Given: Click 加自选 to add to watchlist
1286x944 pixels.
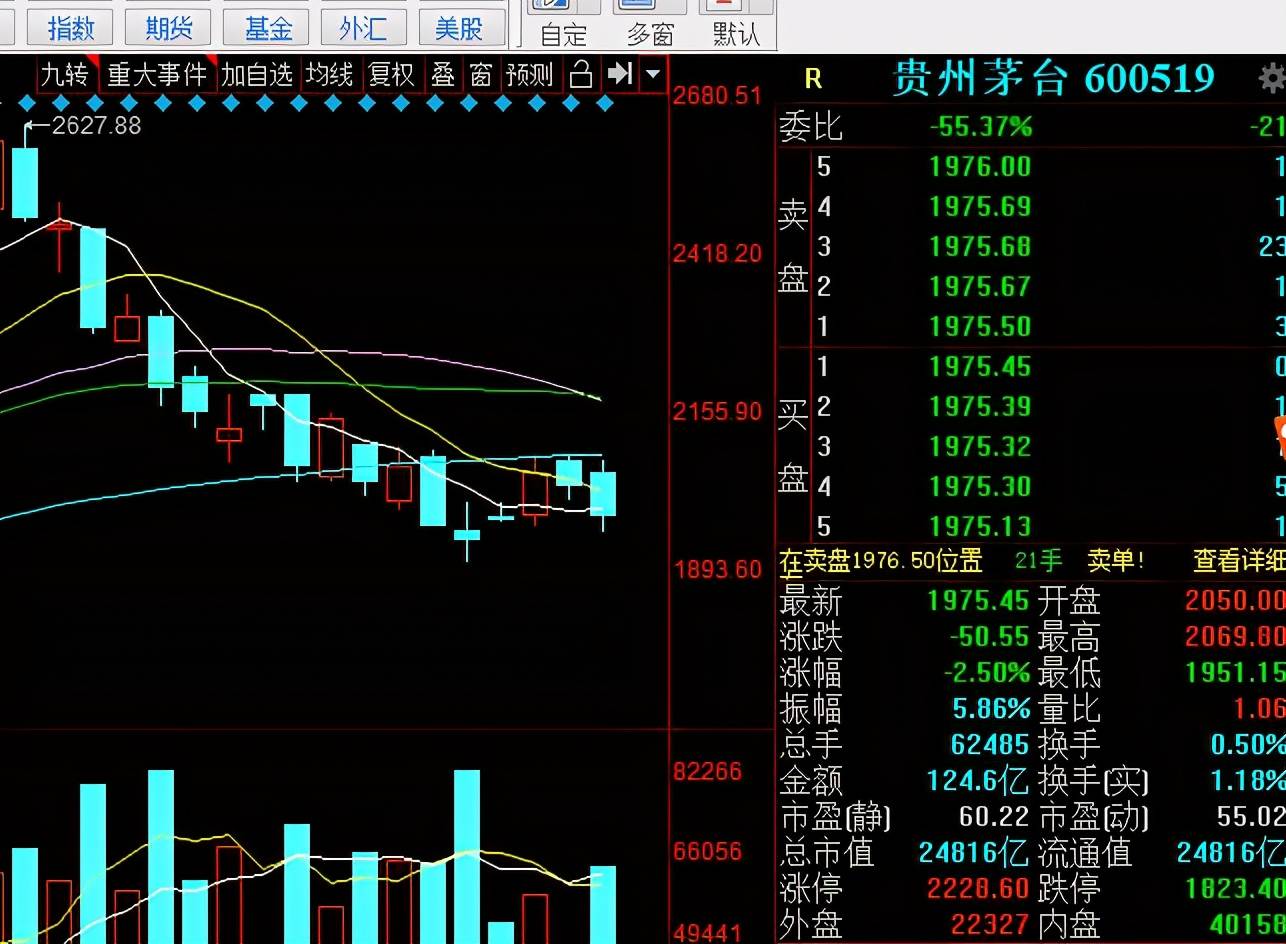Looking at the screenshot, I should [257, 75].
